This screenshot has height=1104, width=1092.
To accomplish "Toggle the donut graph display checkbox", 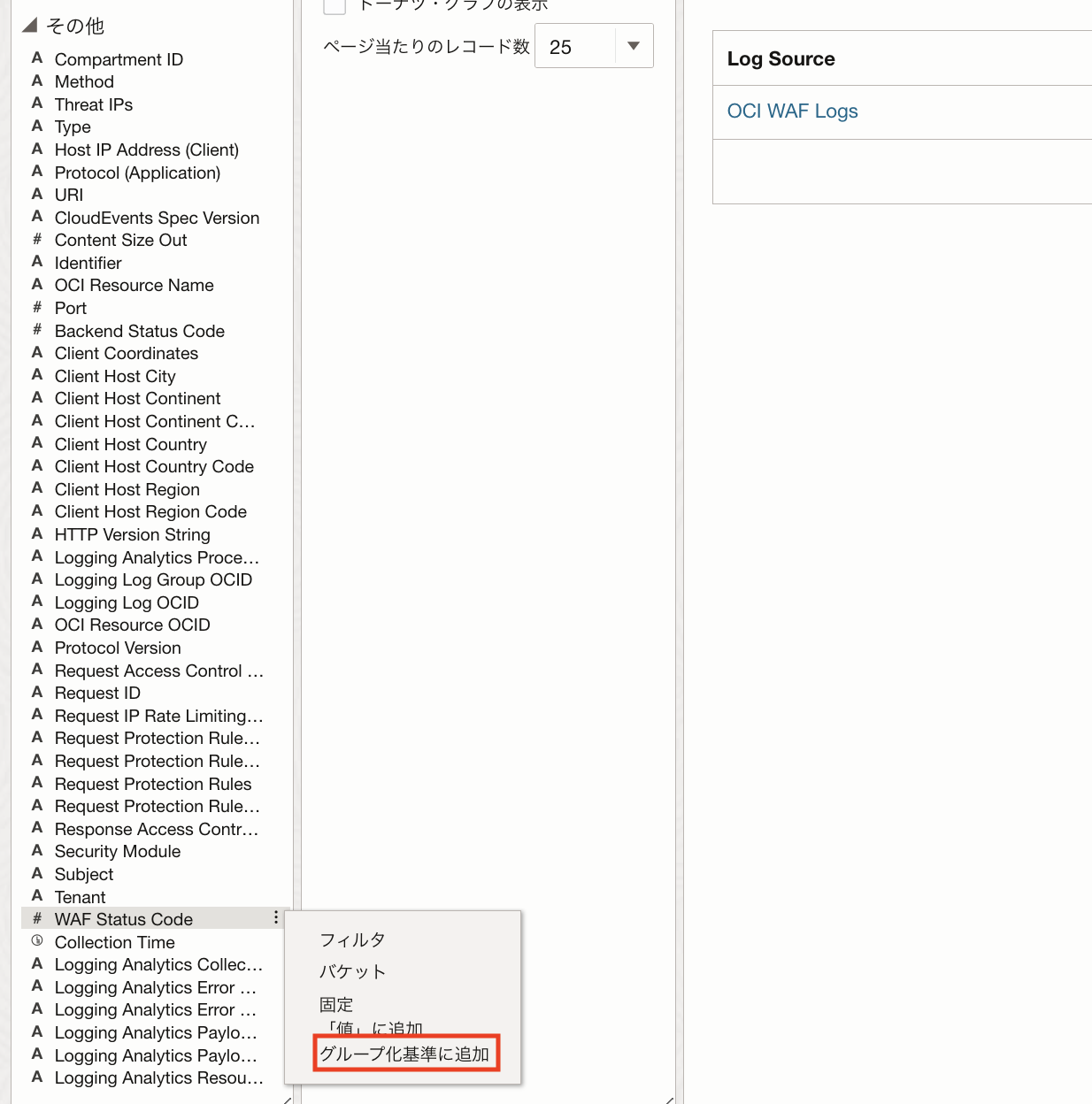I will 335,6.
